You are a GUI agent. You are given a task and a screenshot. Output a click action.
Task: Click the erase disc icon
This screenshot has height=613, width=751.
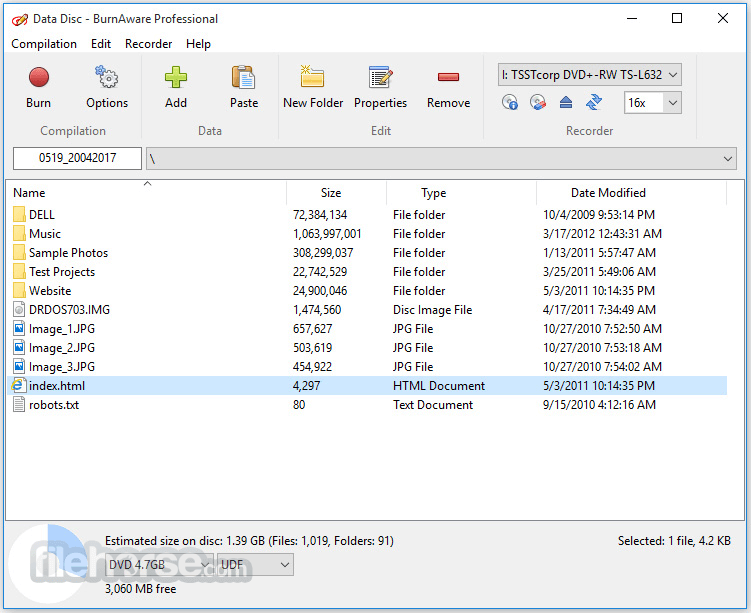[538, 102]
